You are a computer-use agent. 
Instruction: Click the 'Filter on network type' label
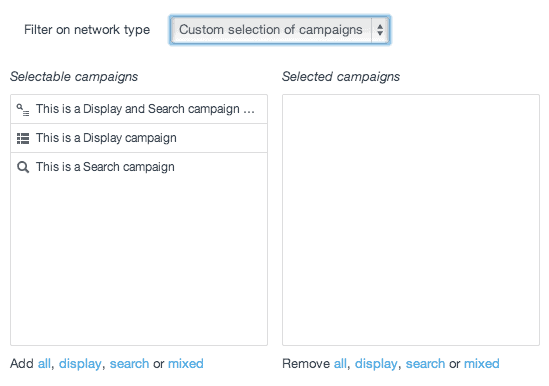[x=87, y=30]
